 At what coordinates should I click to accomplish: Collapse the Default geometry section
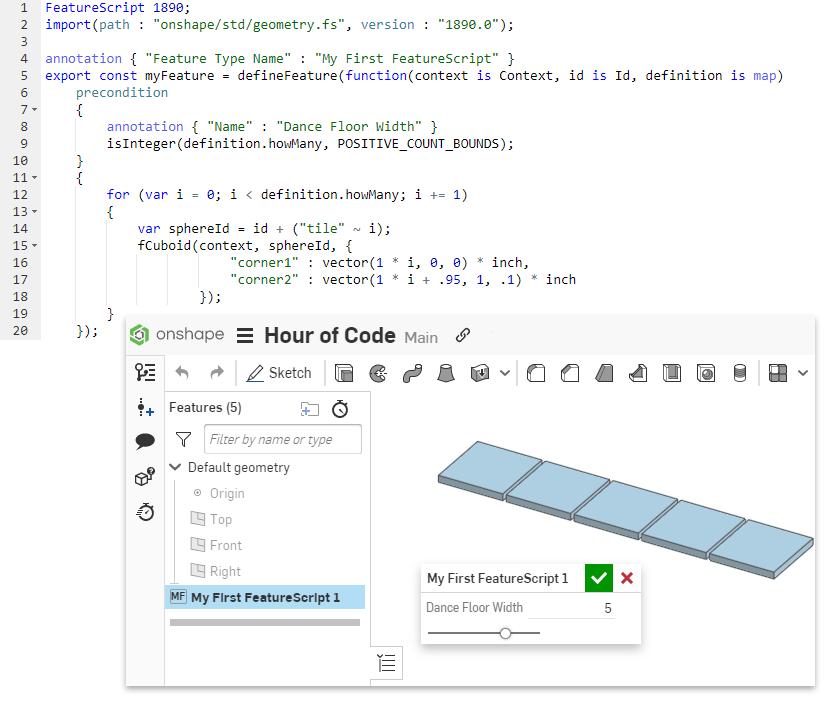coord(175,467)
